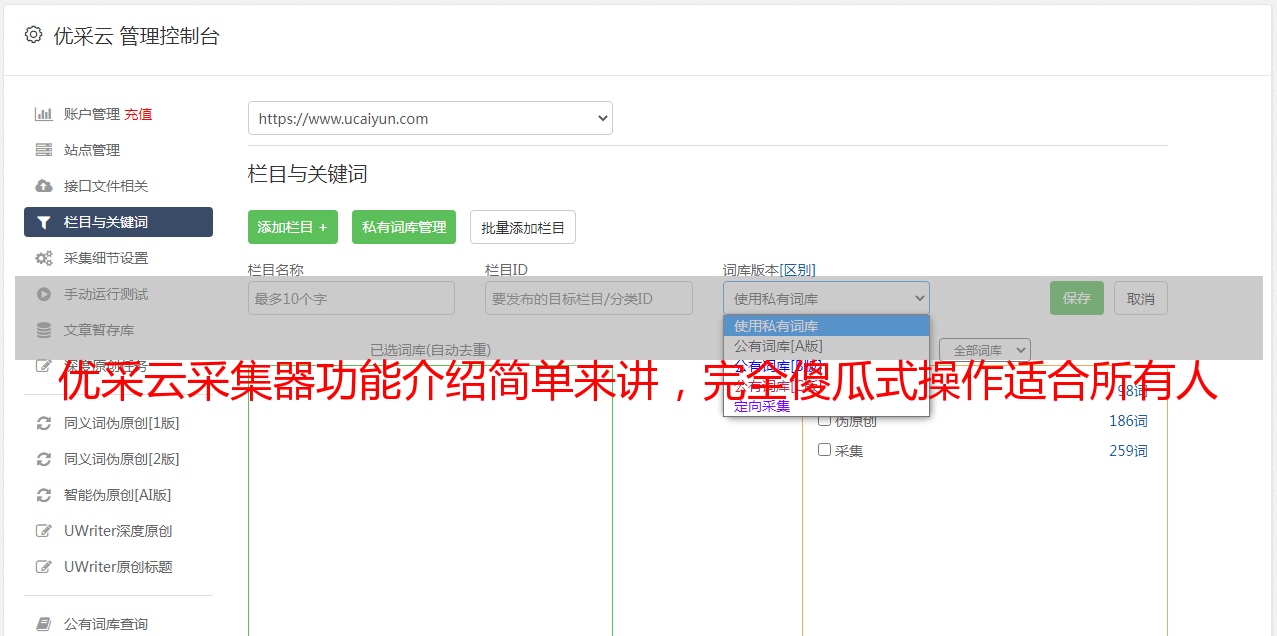1277x636 pixels.
Task: Click the refresh icon for 智能伪原创[AI版]
Action: (43, 495)
